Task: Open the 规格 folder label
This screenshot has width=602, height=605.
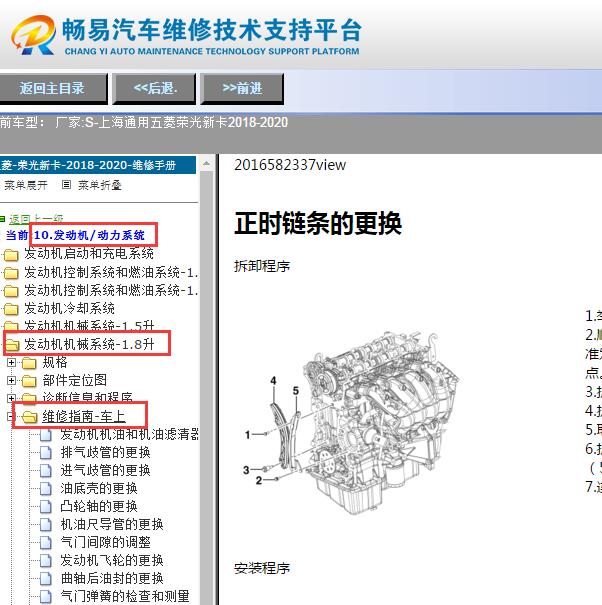Action: [x=55, y=362]
